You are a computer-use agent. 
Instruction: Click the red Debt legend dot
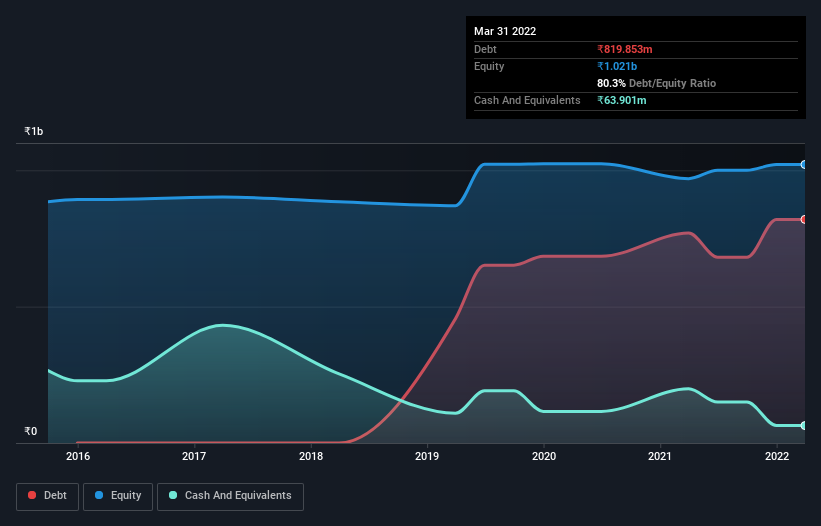pyautogui.click(x=32, y=495)
